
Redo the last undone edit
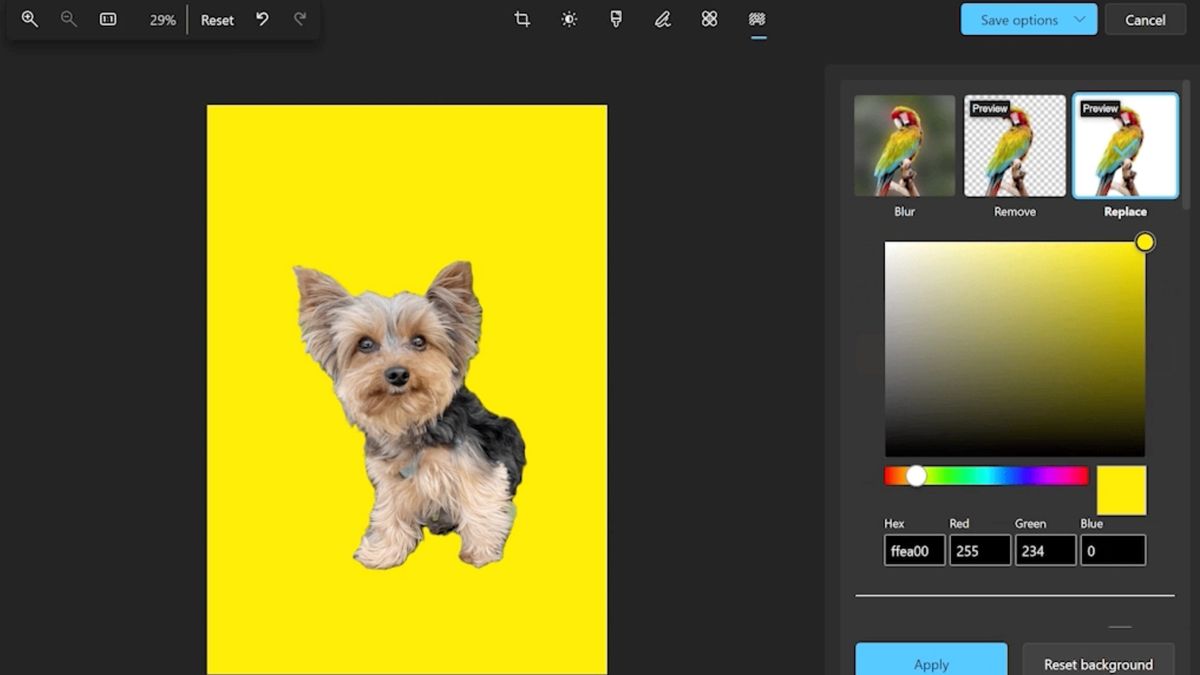click(x=300, y=19)
